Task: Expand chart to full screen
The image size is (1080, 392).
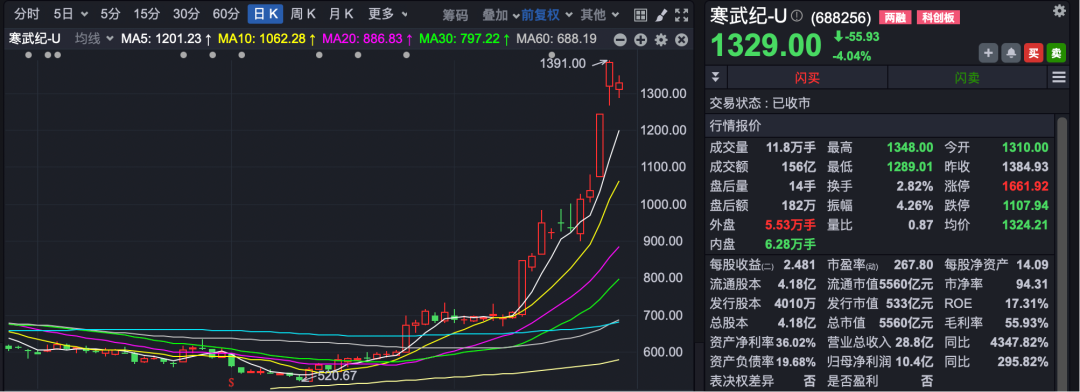Action: coord(681,14)
